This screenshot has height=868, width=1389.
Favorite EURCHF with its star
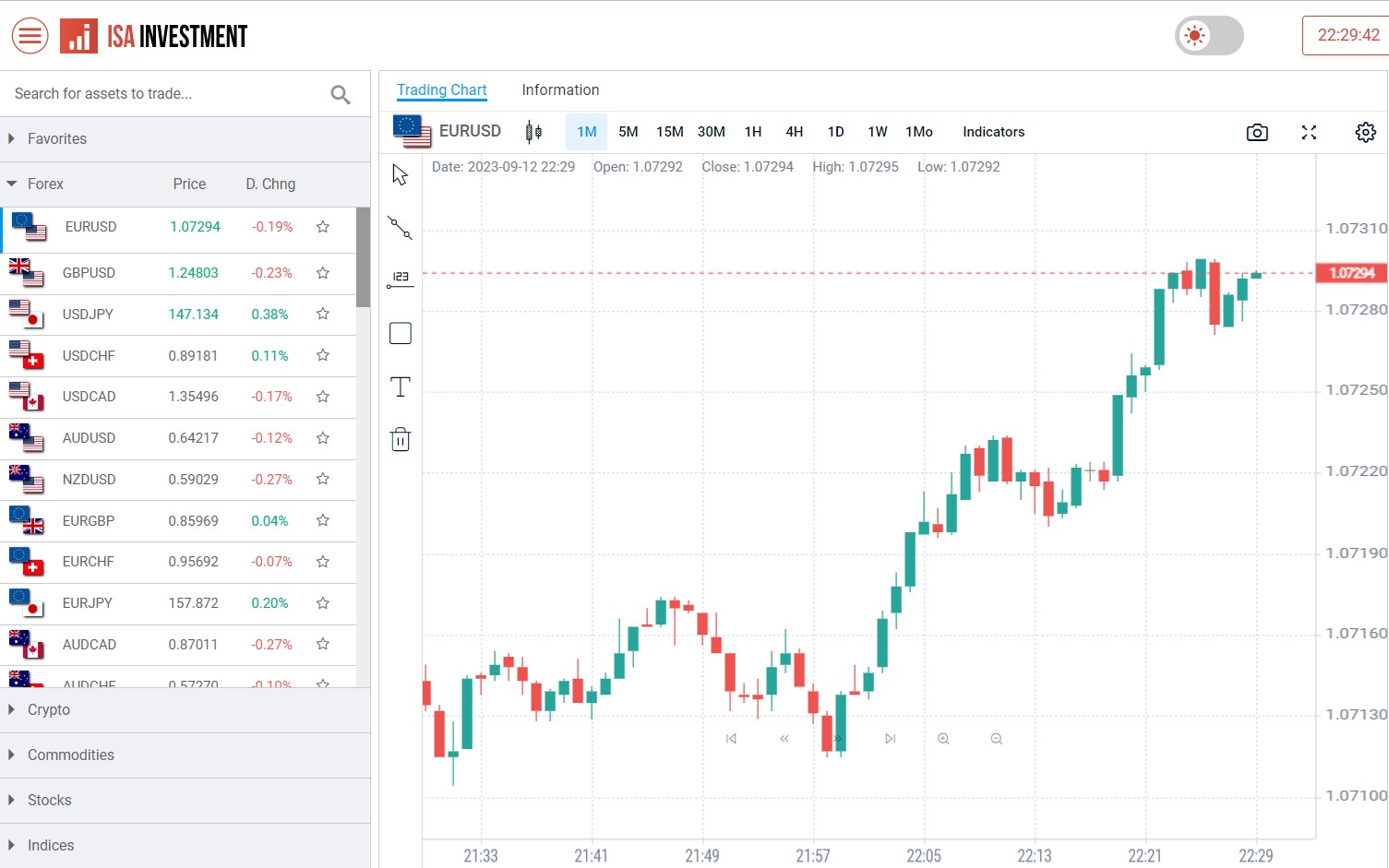pos(323,562)
